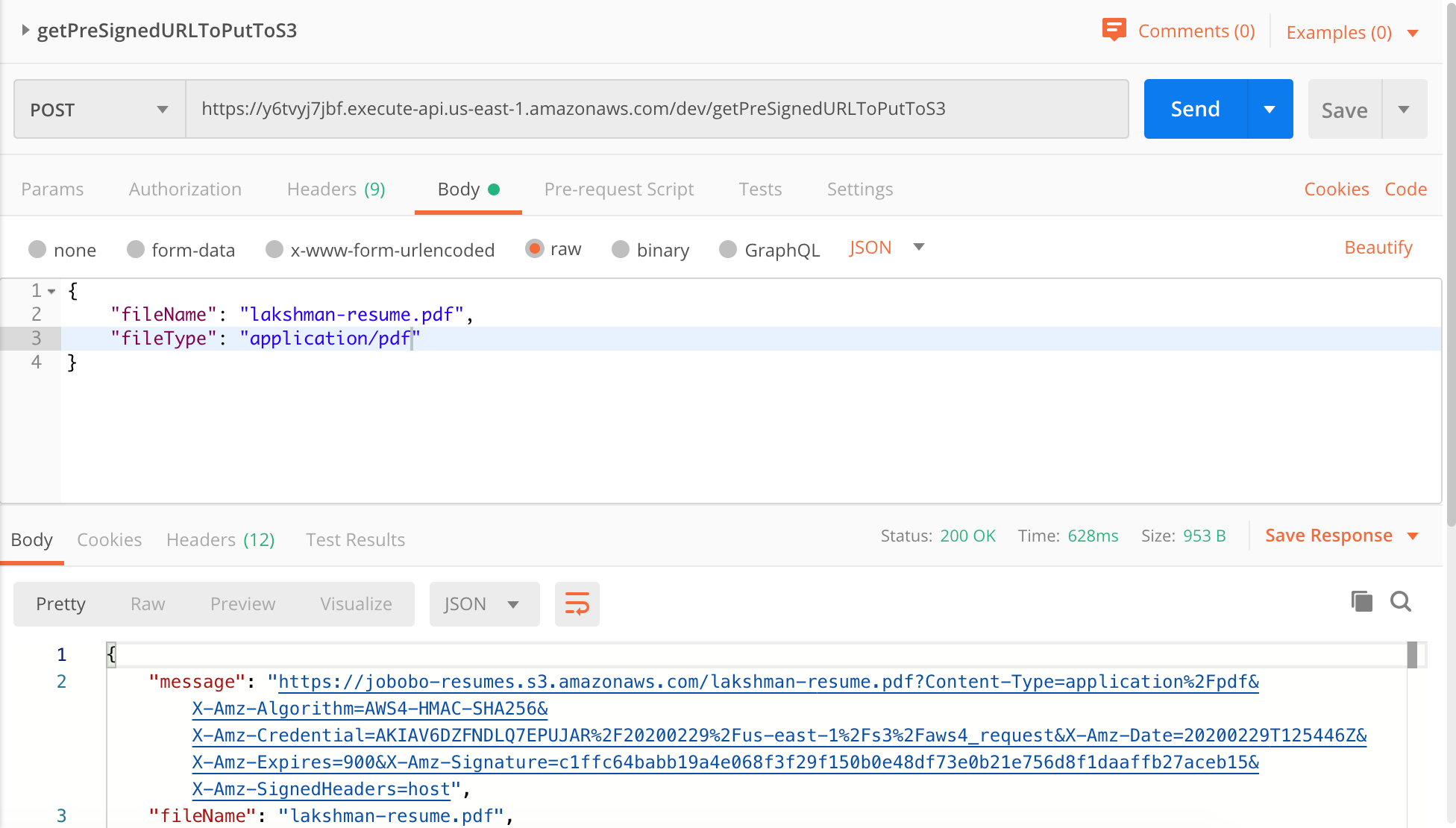1456x828 pixels.
Task: Click the Beautify link
Action: [1378, 247]
